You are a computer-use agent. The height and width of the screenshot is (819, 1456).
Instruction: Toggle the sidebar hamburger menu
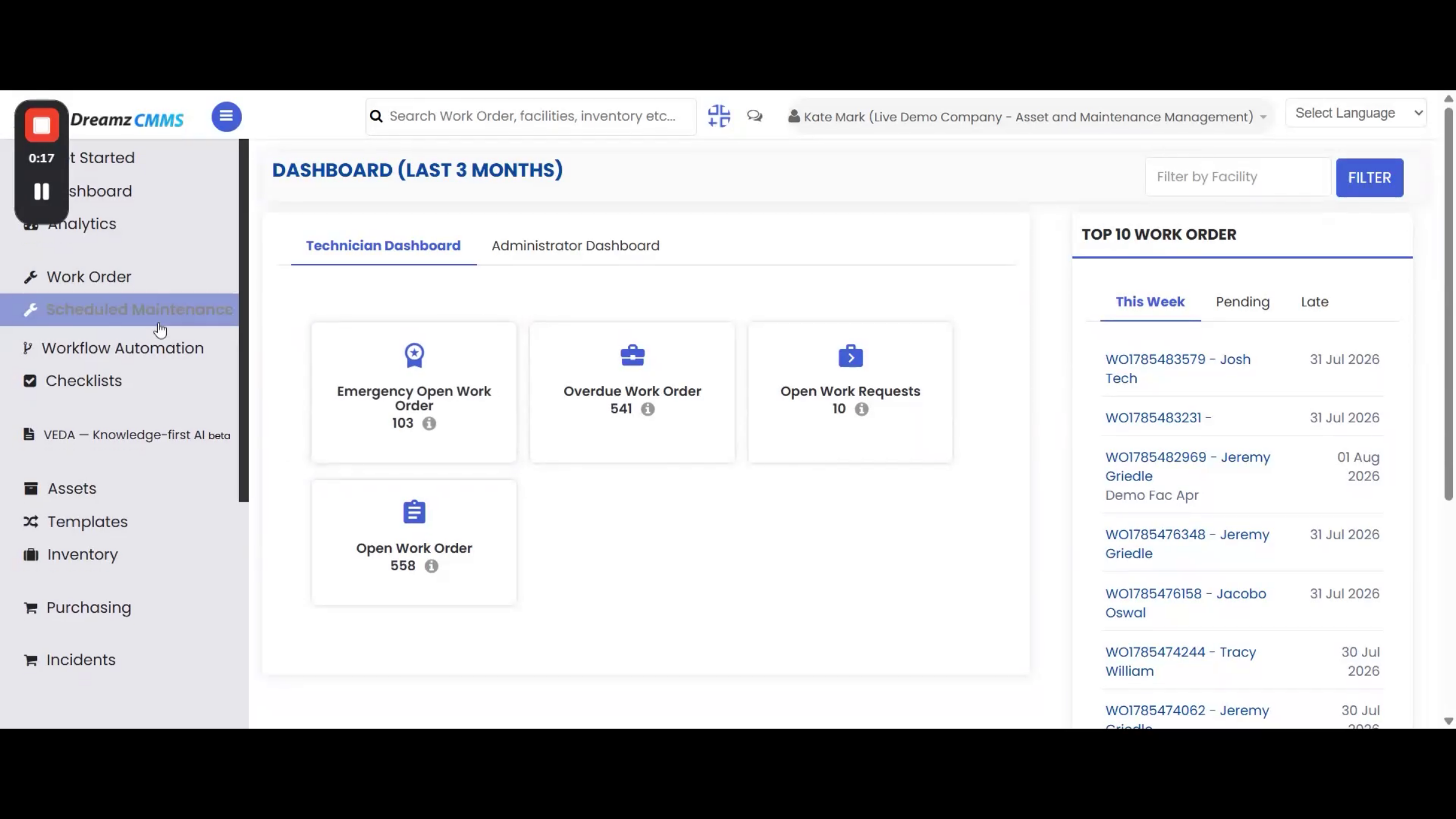pyautogui.click(x=226, y=116)
